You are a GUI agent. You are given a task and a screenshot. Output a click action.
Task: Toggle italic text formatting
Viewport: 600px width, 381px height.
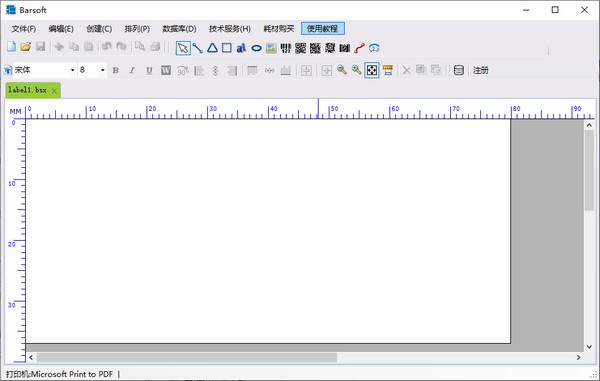(x=132, y=70)
